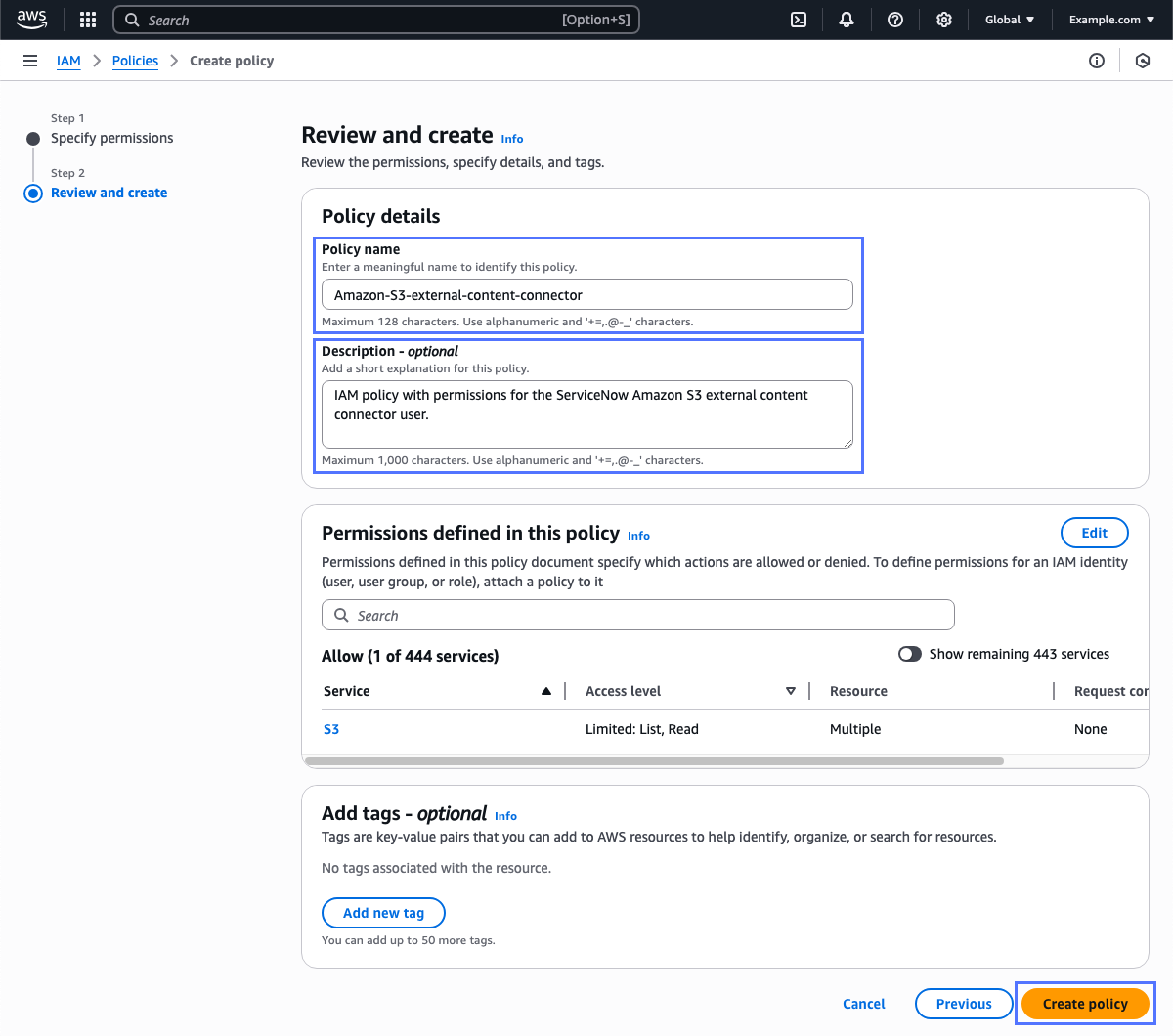Click the Resource column header
1173x1036 pixels.
pos(858,691)
